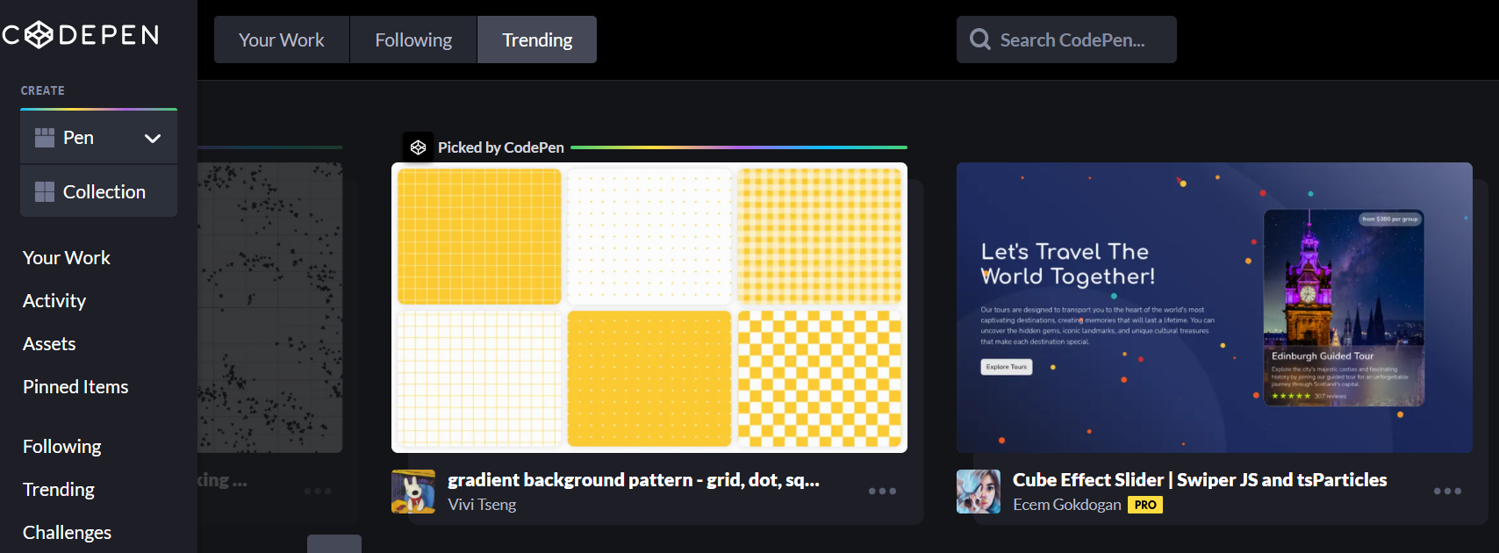
Task: Open Challenges in the sidebar
Action: pyautogui.click(x=67, y=532)
